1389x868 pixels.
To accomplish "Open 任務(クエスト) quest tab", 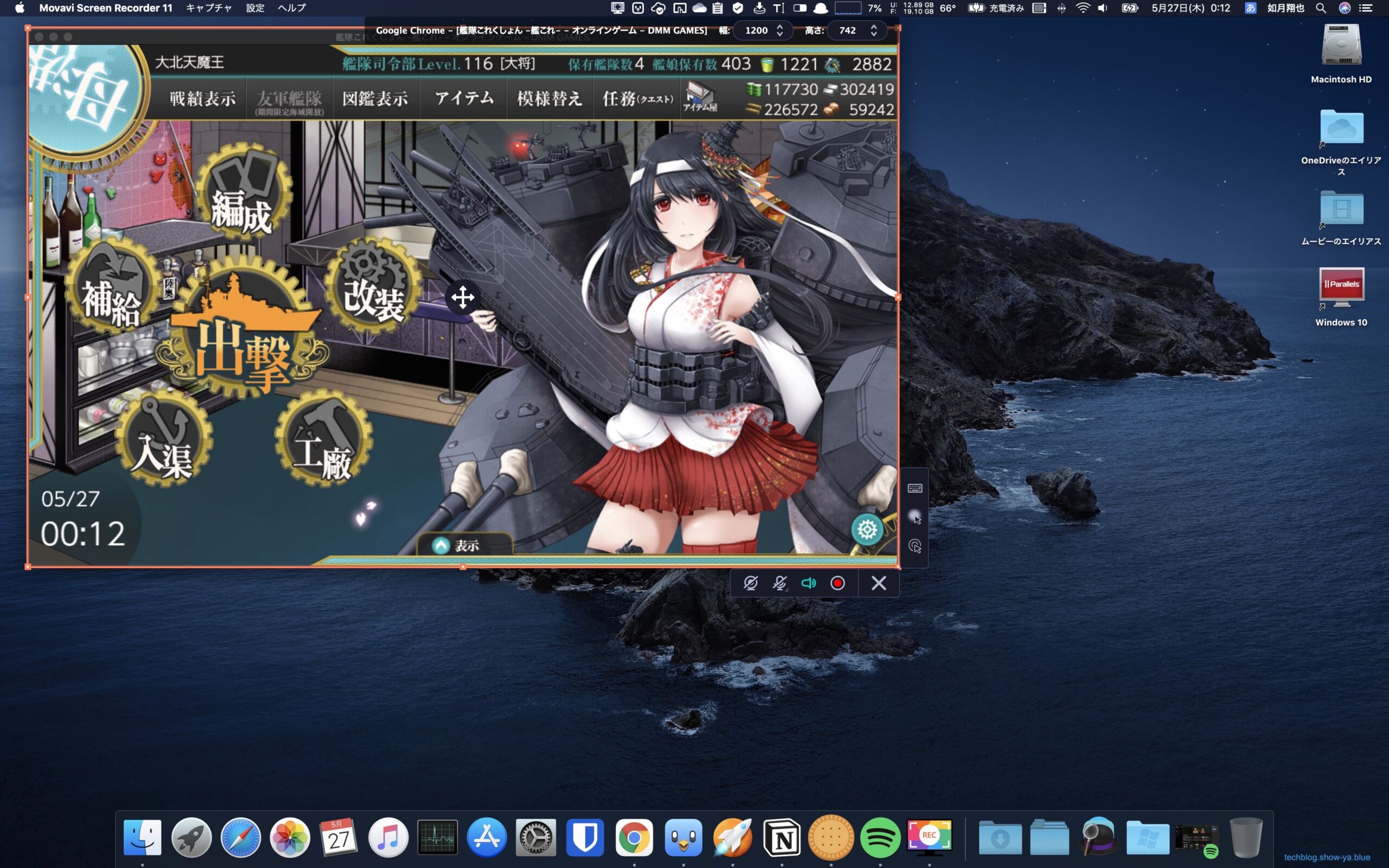I will (637, 99).
